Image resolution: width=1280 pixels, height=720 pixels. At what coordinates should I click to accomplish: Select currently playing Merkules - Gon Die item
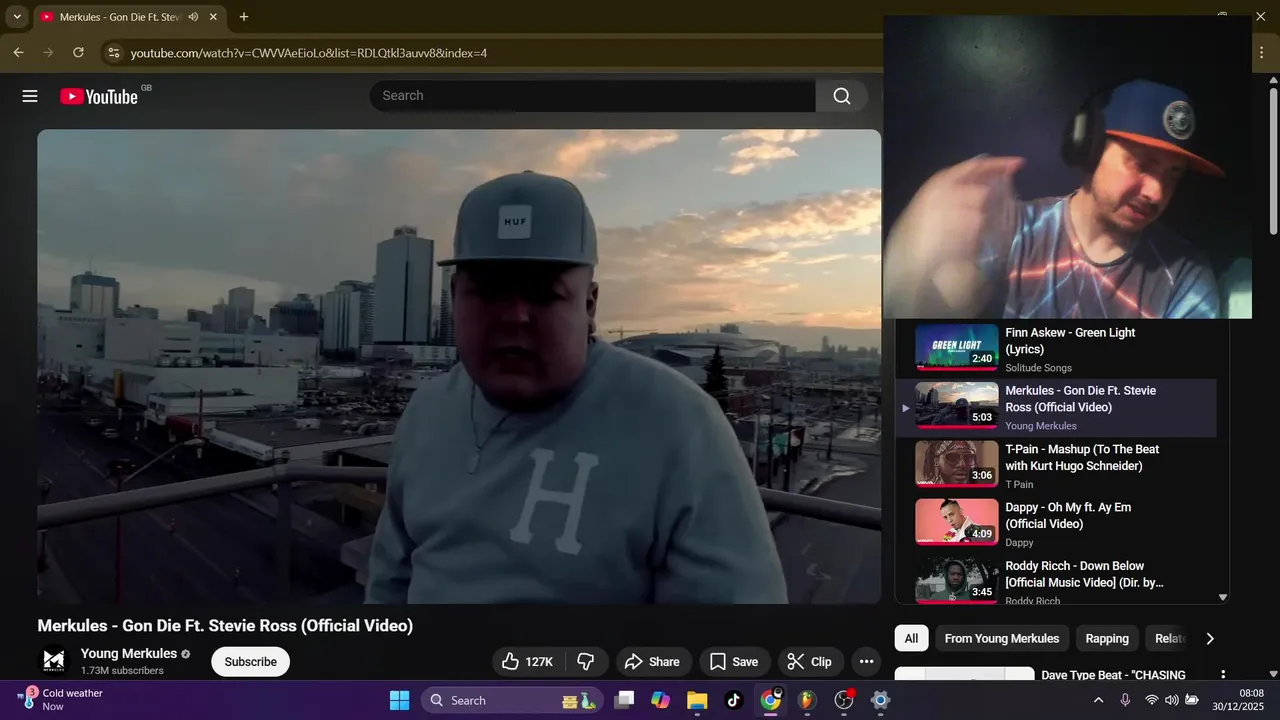(1056, 408)
